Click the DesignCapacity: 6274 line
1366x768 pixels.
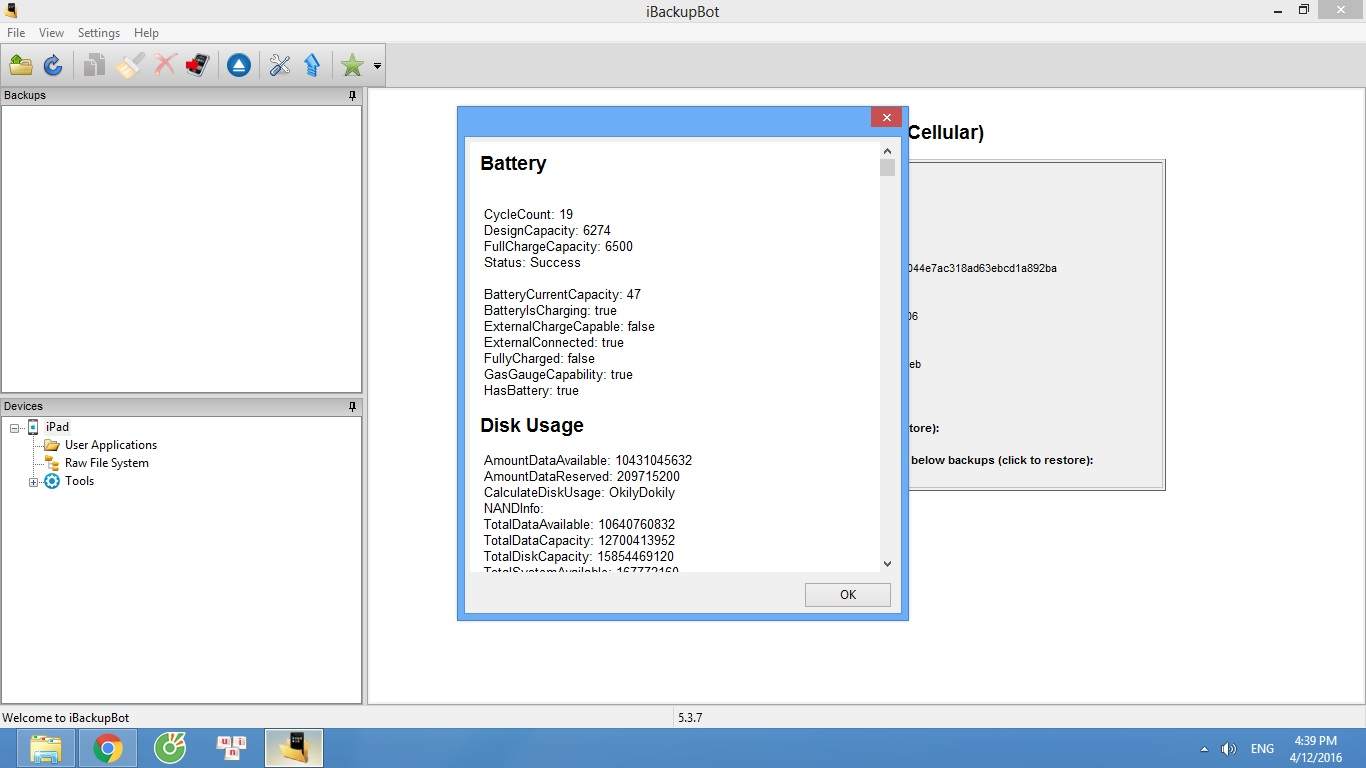(x=547, y=230)
